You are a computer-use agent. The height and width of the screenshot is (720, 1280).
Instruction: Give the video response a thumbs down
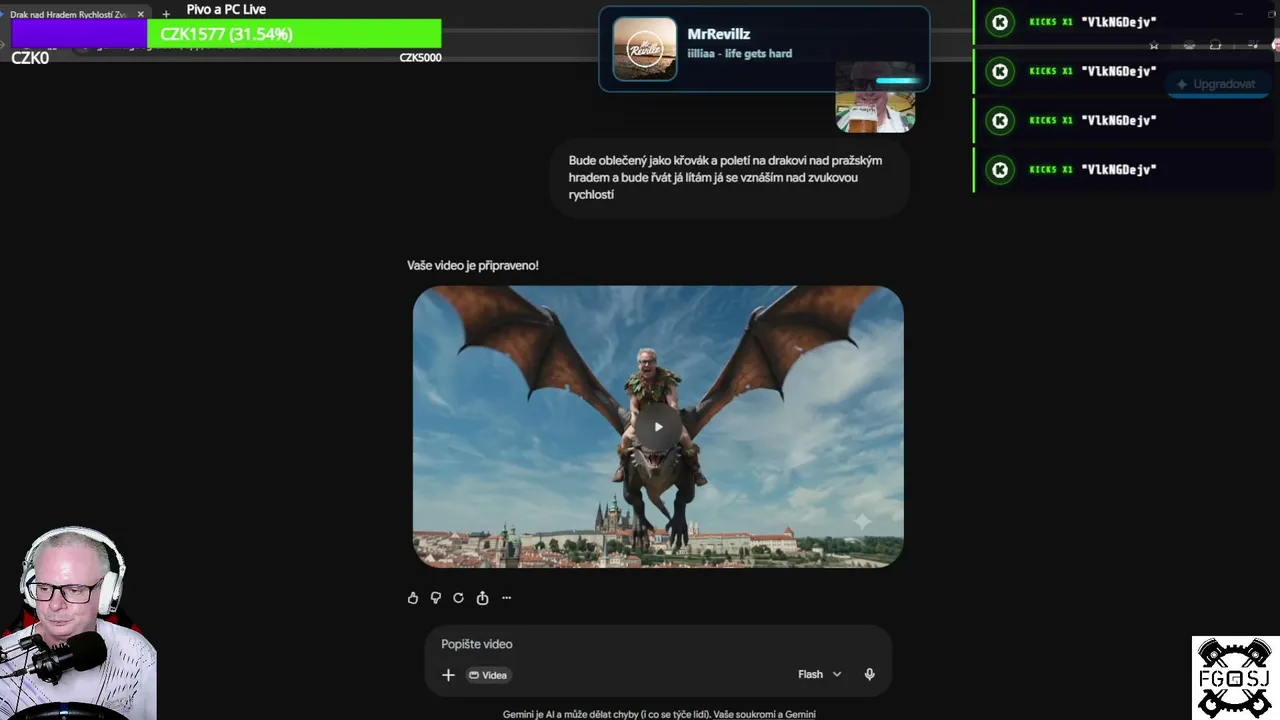coord(436,598)
